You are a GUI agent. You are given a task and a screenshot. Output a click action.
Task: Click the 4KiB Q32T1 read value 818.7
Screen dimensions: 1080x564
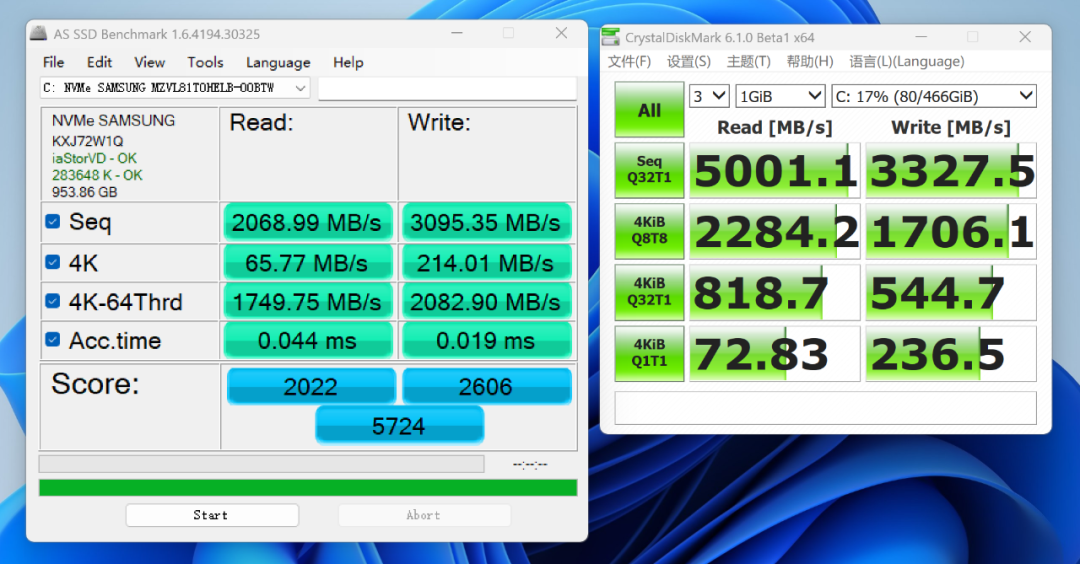coord(775,292)
